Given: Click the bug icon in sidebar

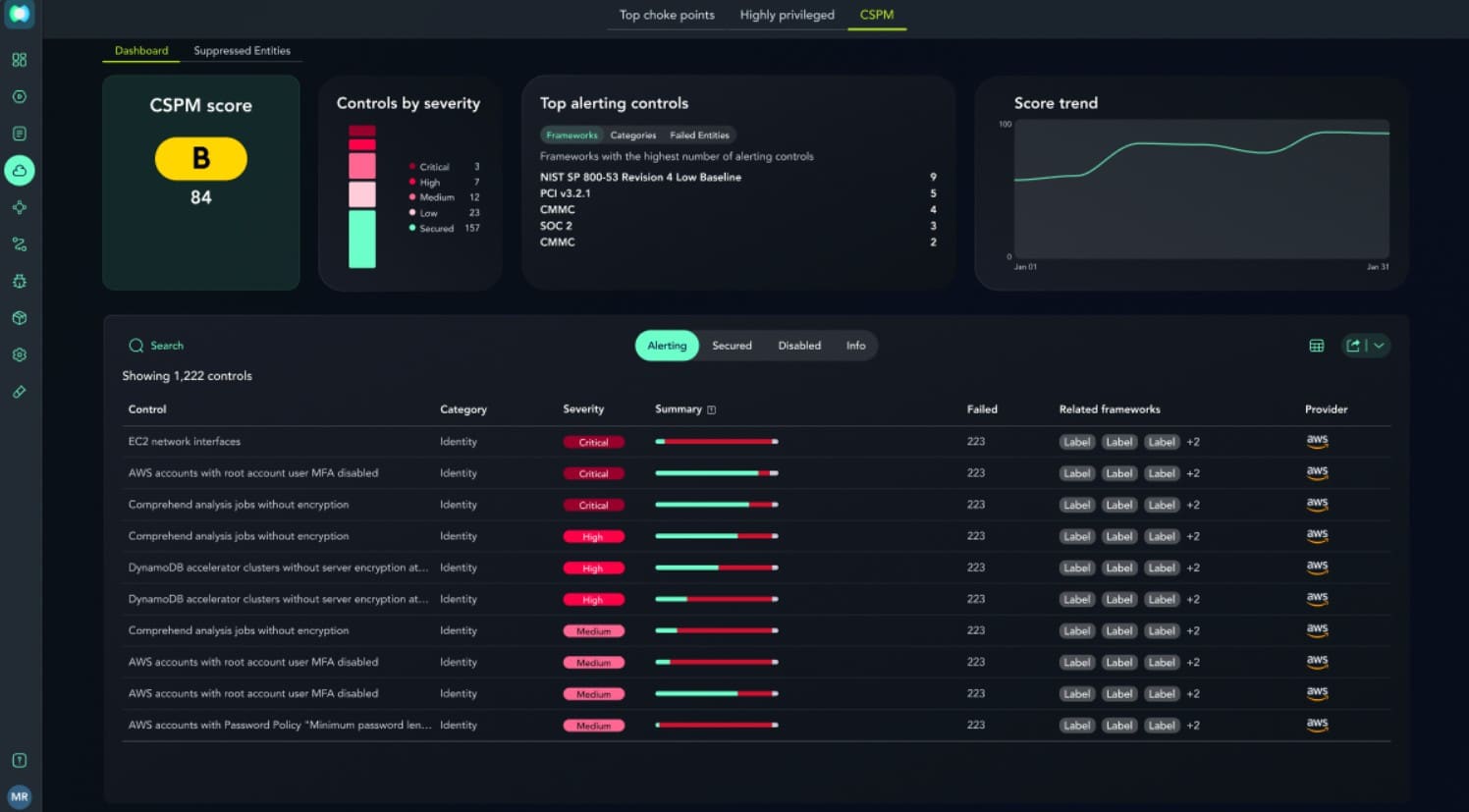Looking at the screenshot, I should 19,281.
